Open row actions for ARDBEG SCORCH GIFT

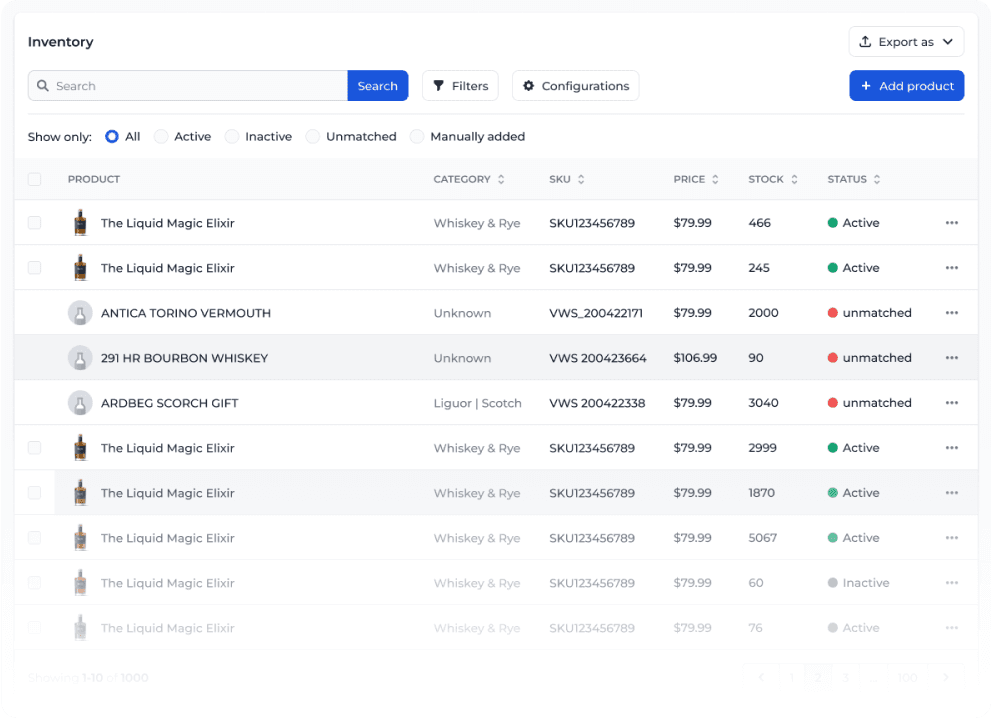pyautogui.click(x=951, y=403)
